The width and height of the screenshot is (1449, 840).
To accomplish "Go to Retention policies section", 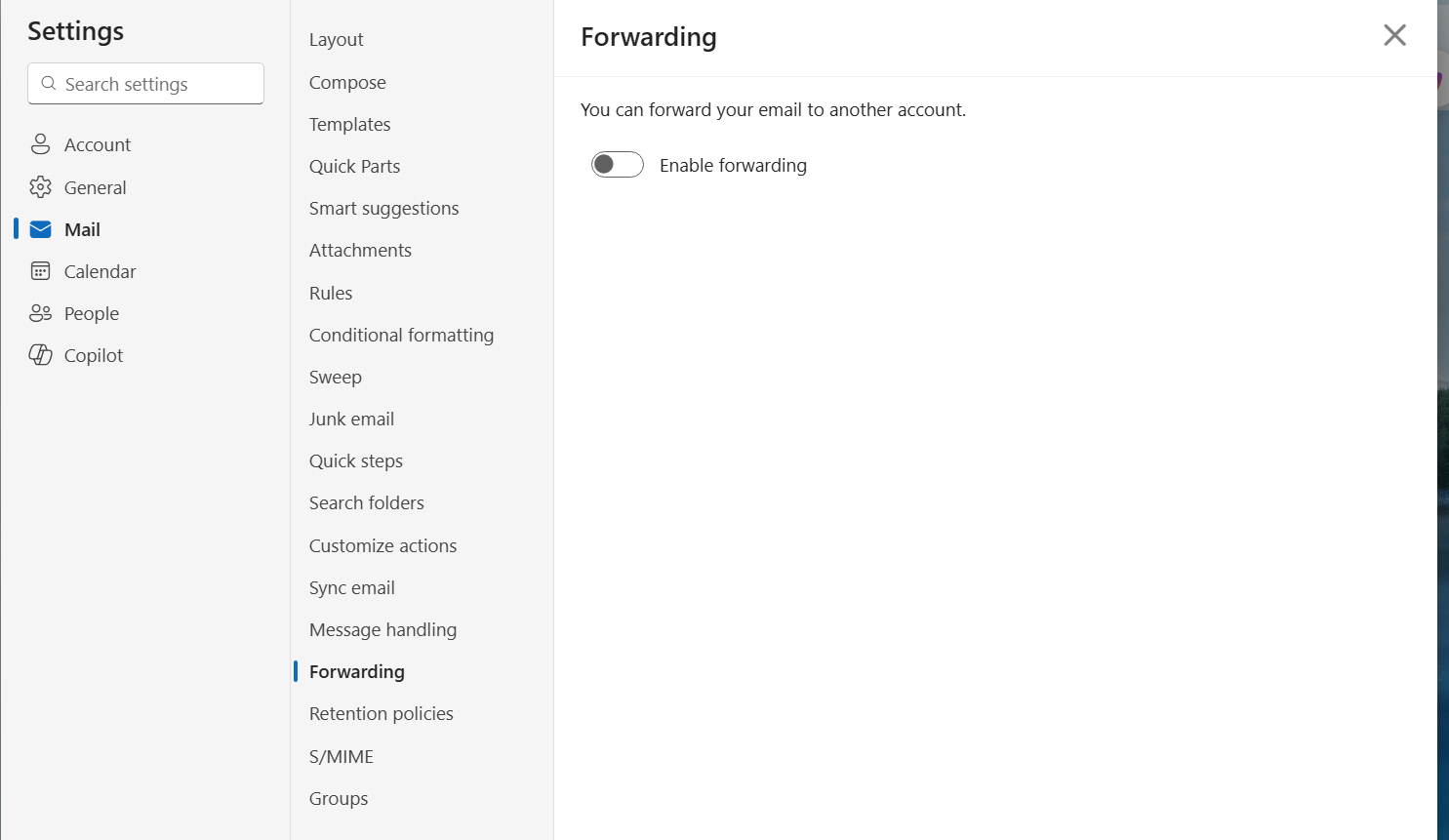I will [381, 713].
